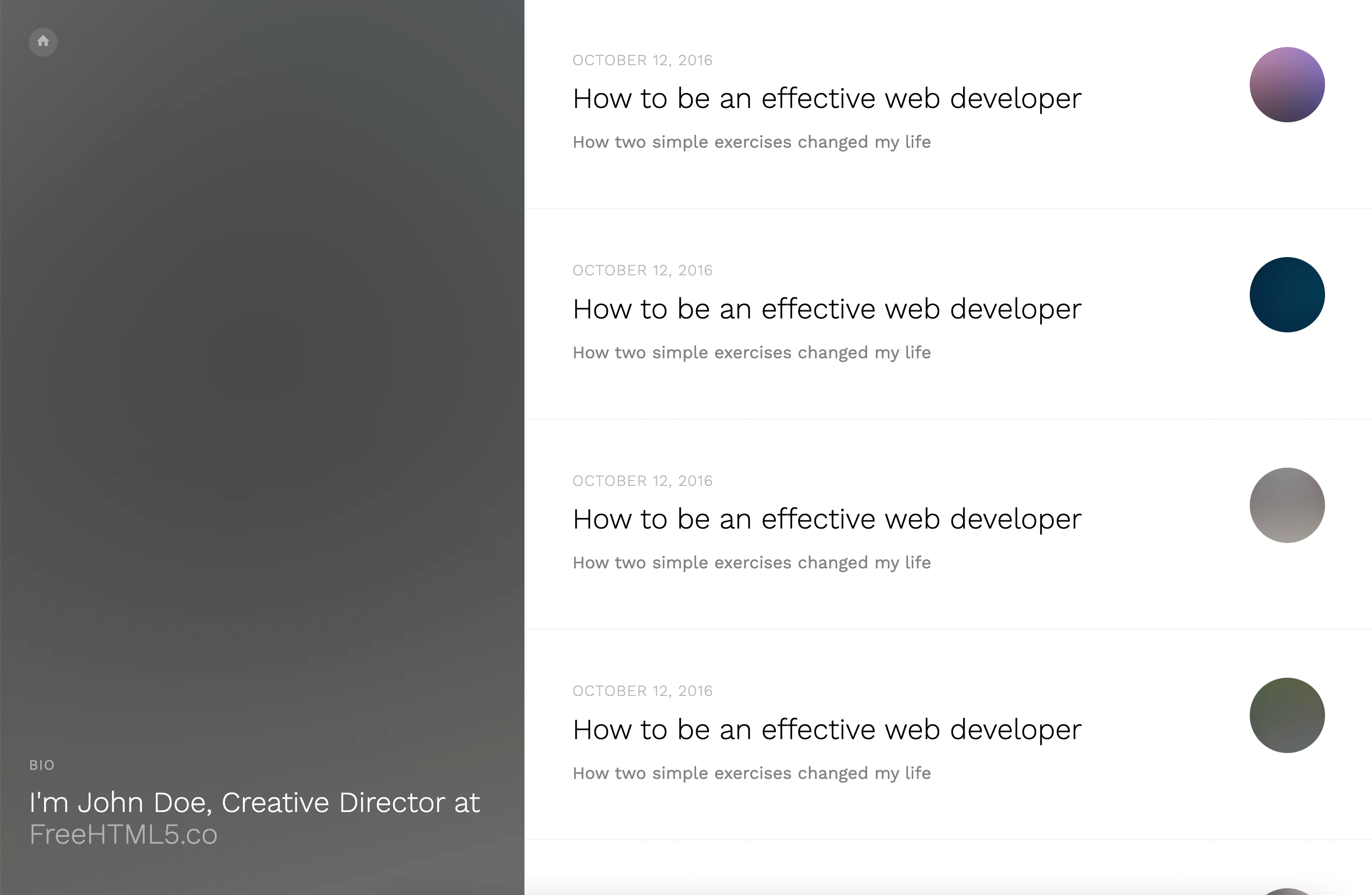Click the fourth post's date text
Image resolution: width=1372 pixels, height=895 pixels.
pos(642,690)
